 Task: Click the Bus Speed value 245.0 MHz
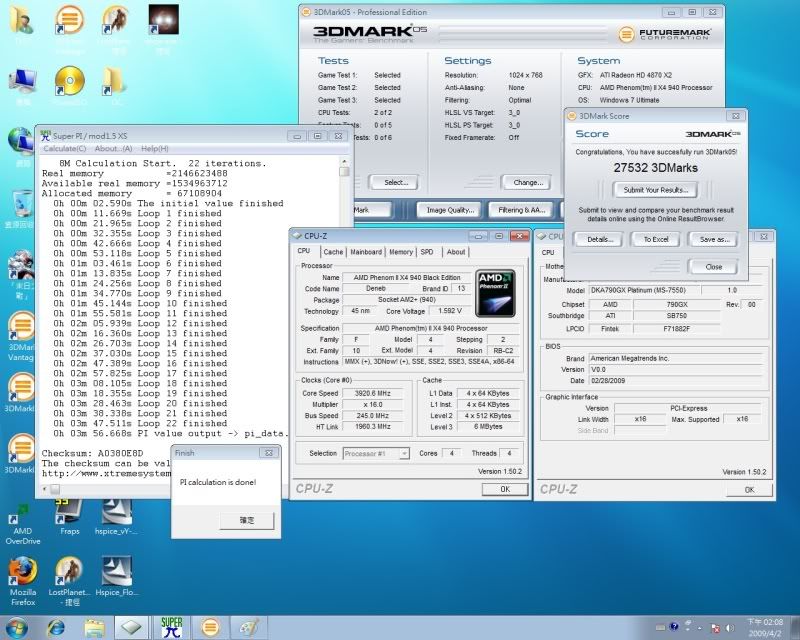pyautogui.click(x=373, y=415)
